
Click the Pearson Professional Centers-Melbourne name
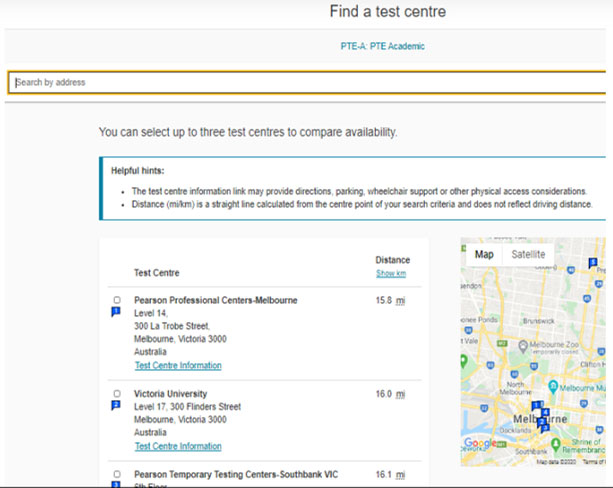[x=216, y=300]
